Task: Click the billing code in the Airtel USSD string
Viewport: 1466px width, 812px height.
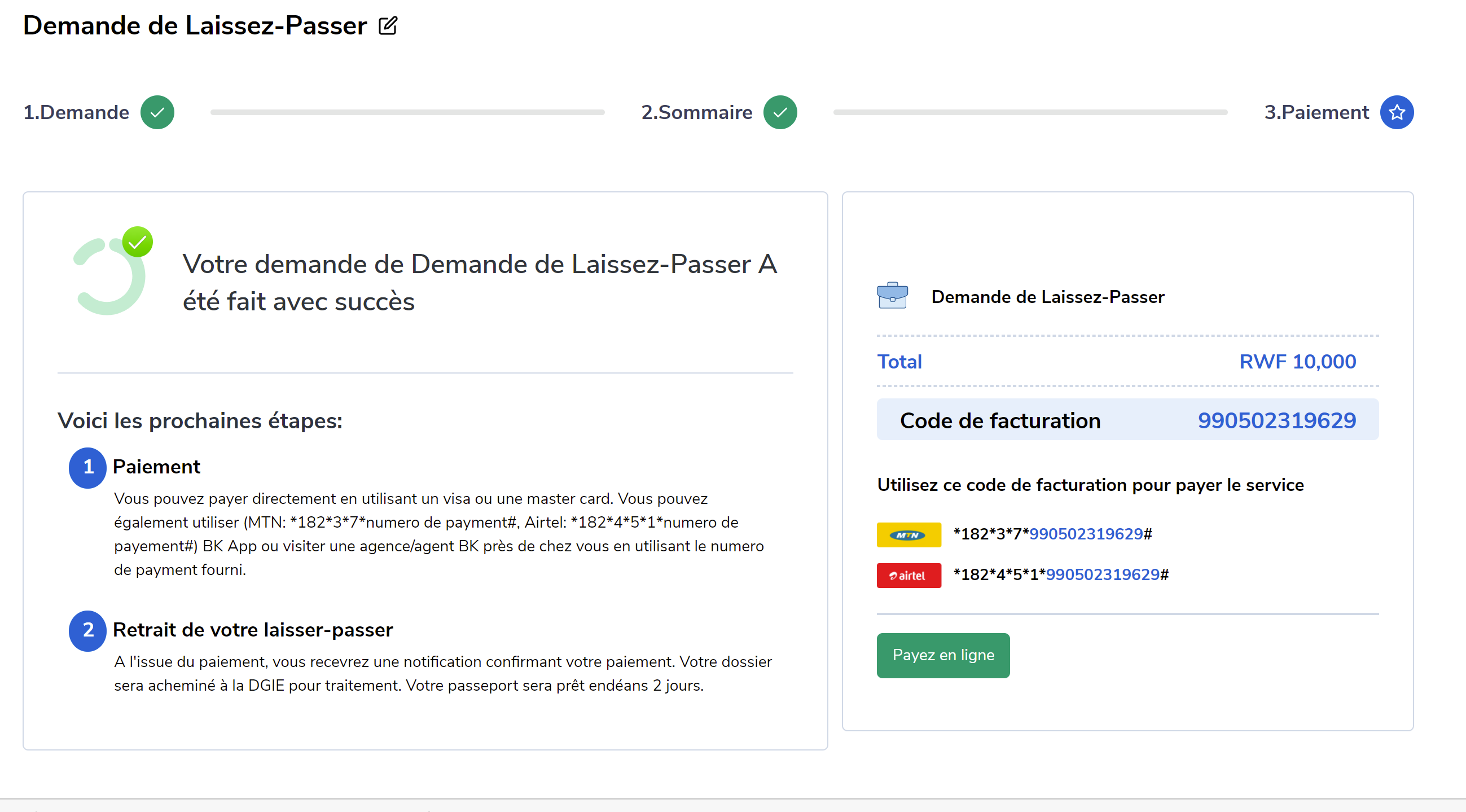Action: pyautogui.click(x=1103, y=574)
